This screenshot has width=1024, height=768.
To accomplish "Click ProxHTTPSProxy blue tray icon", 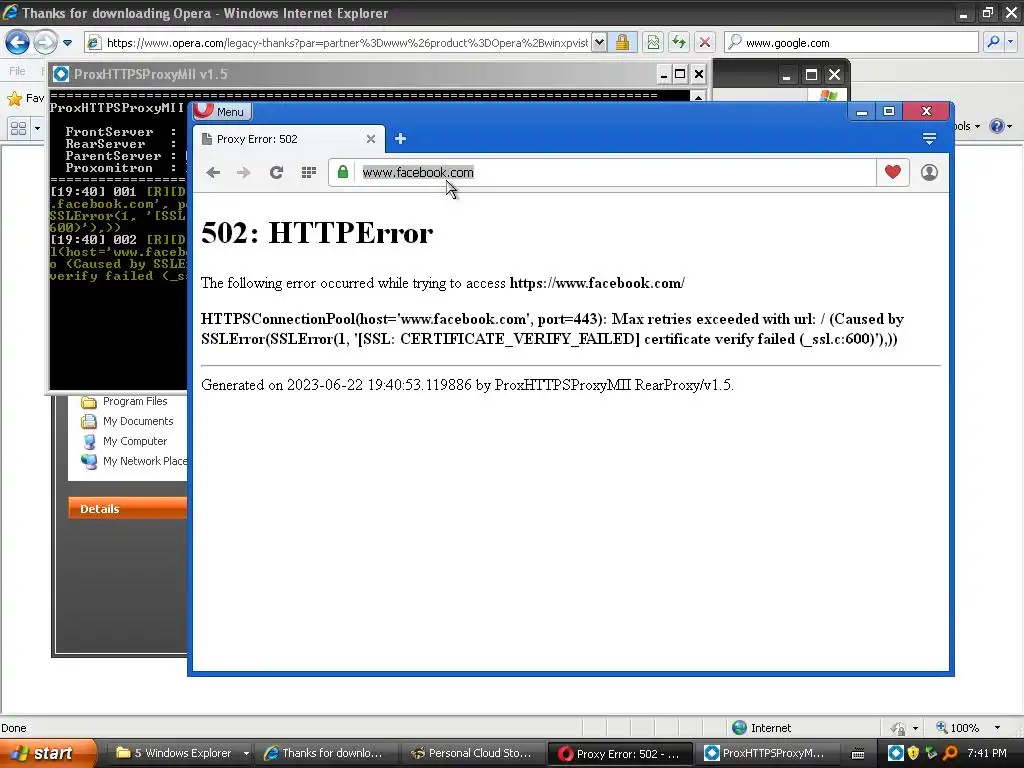I will pyautogui.click(x=896, y=753).
